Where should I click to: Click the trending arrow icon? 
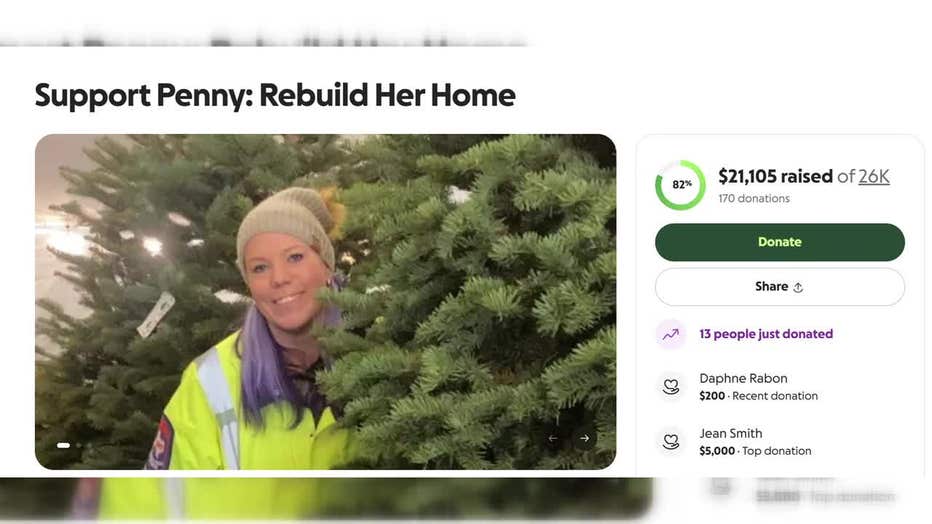[671, 334]
